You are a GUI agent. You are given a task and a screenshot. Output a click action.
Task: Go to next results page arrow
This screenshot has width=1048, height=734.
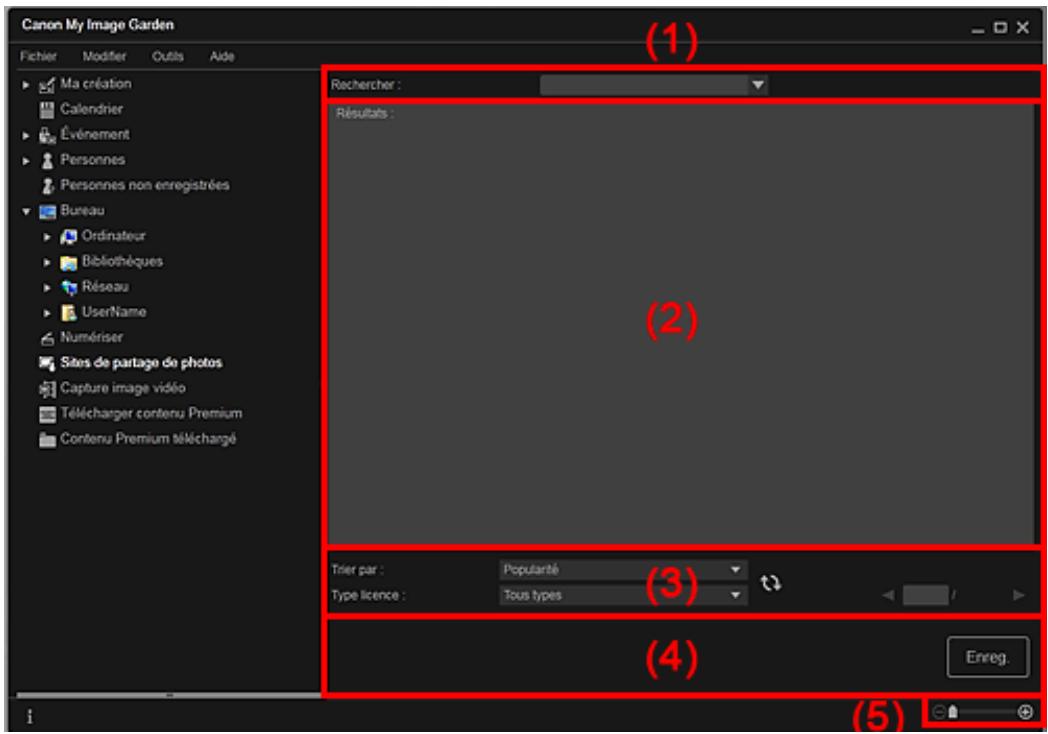1018,594
